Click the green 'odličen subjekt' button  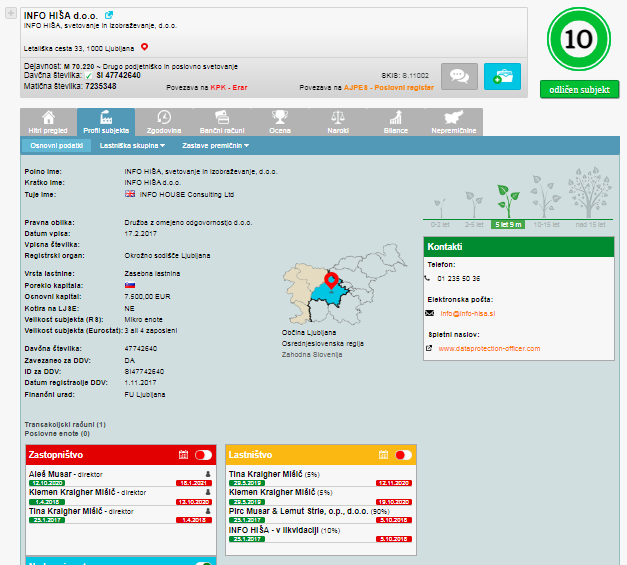click(579, 90)
